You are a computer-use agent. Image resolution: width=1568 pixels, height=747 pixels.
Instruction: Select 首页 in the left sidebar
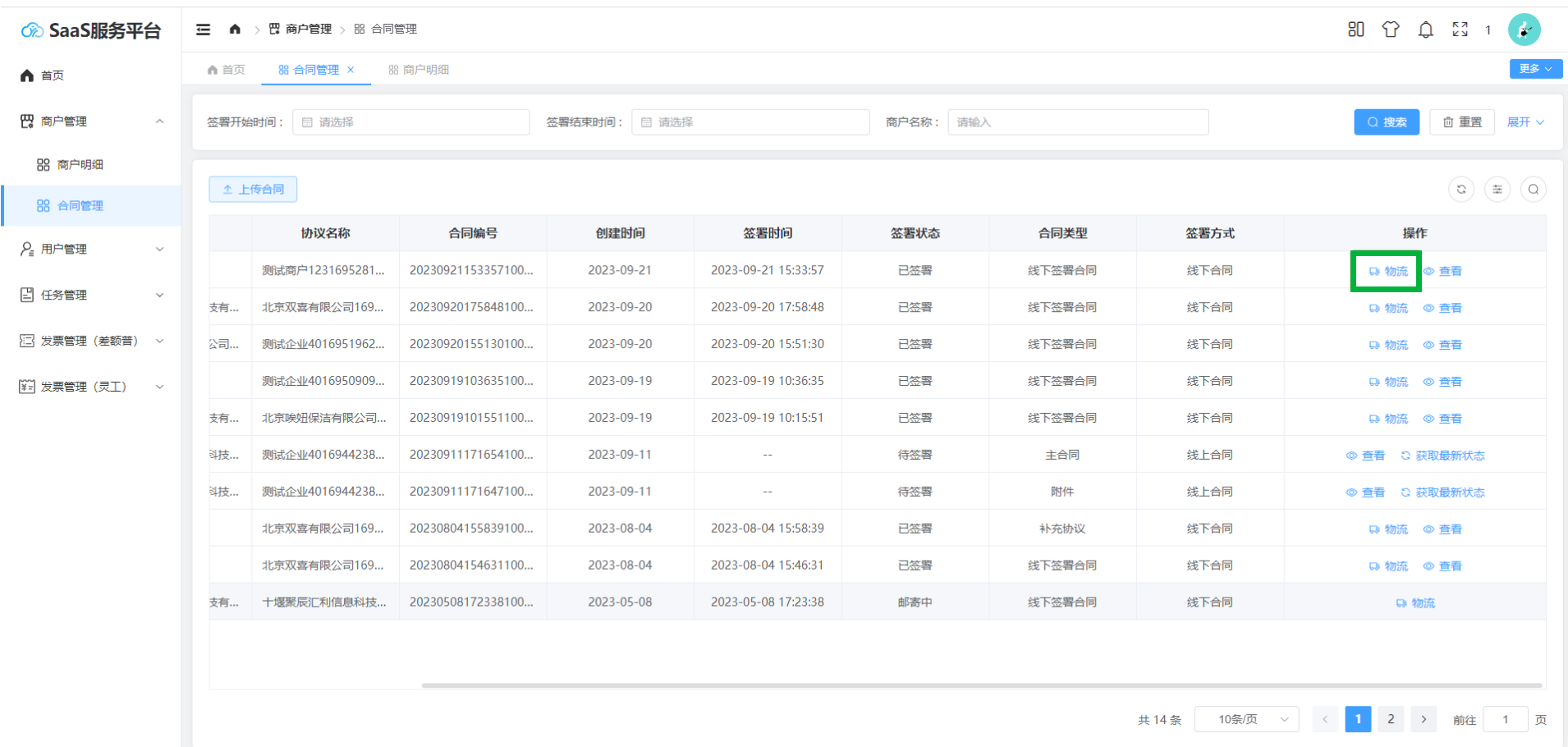tap(53, 76)
